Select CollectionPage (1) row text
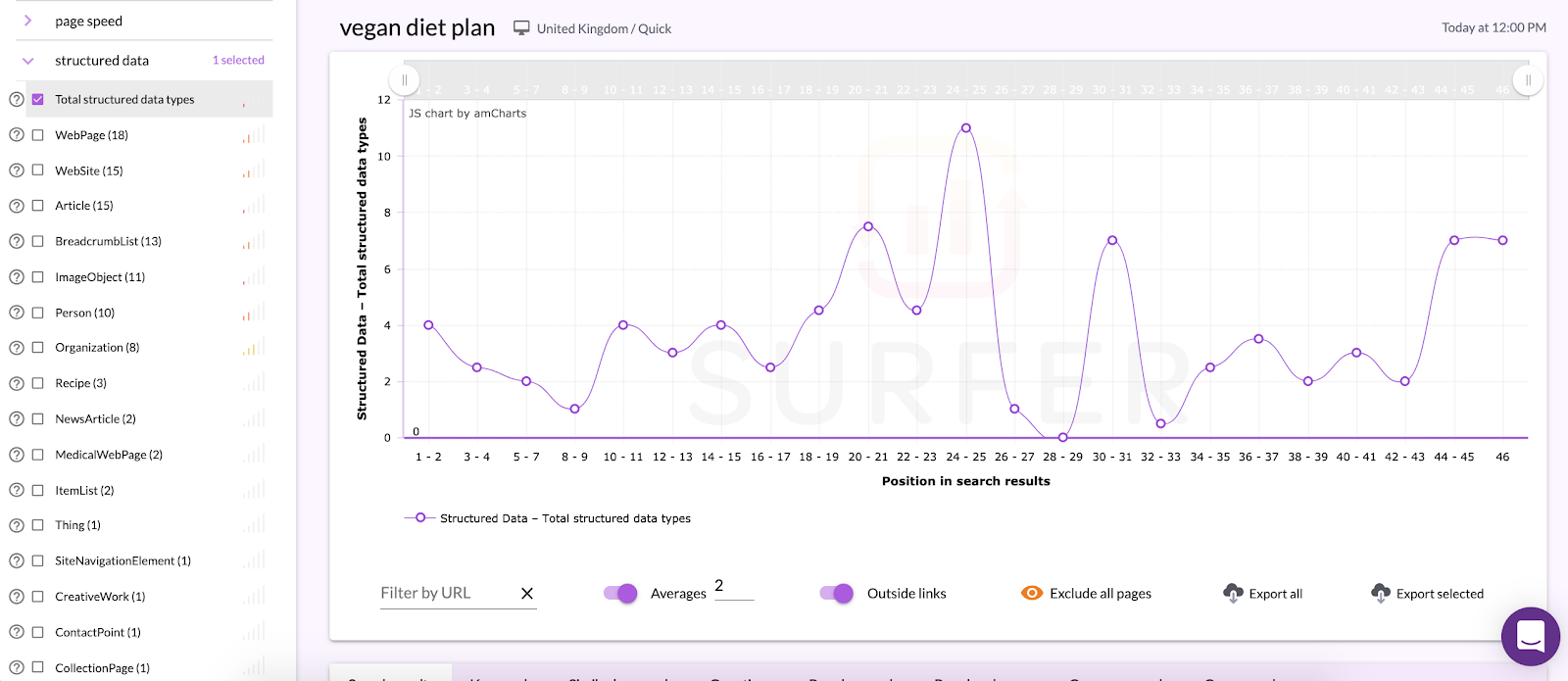 [x=102, y=668]
